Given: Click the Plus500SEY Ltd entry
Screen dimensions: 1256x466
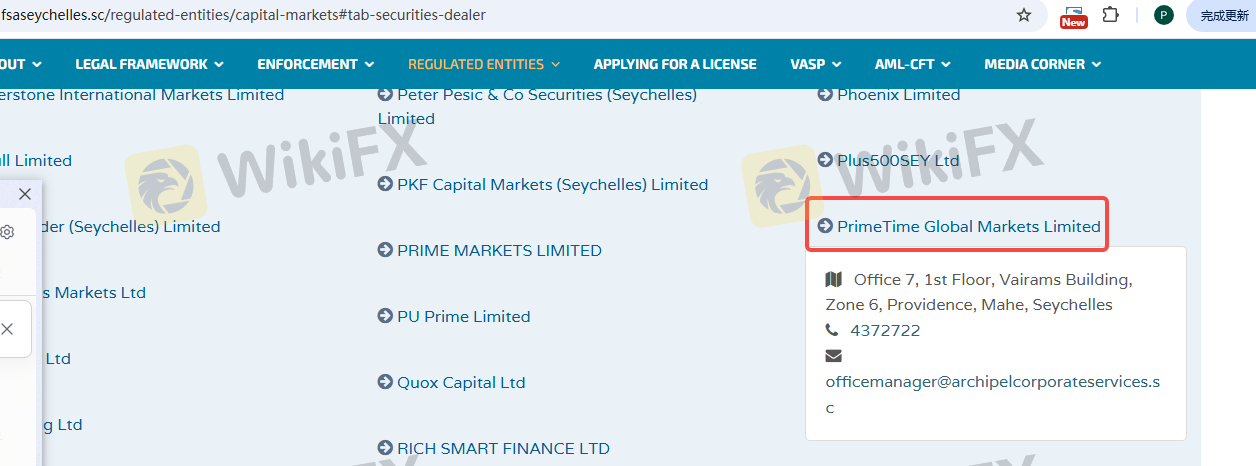Looking at the screenshot, I should tap(897, 160).
